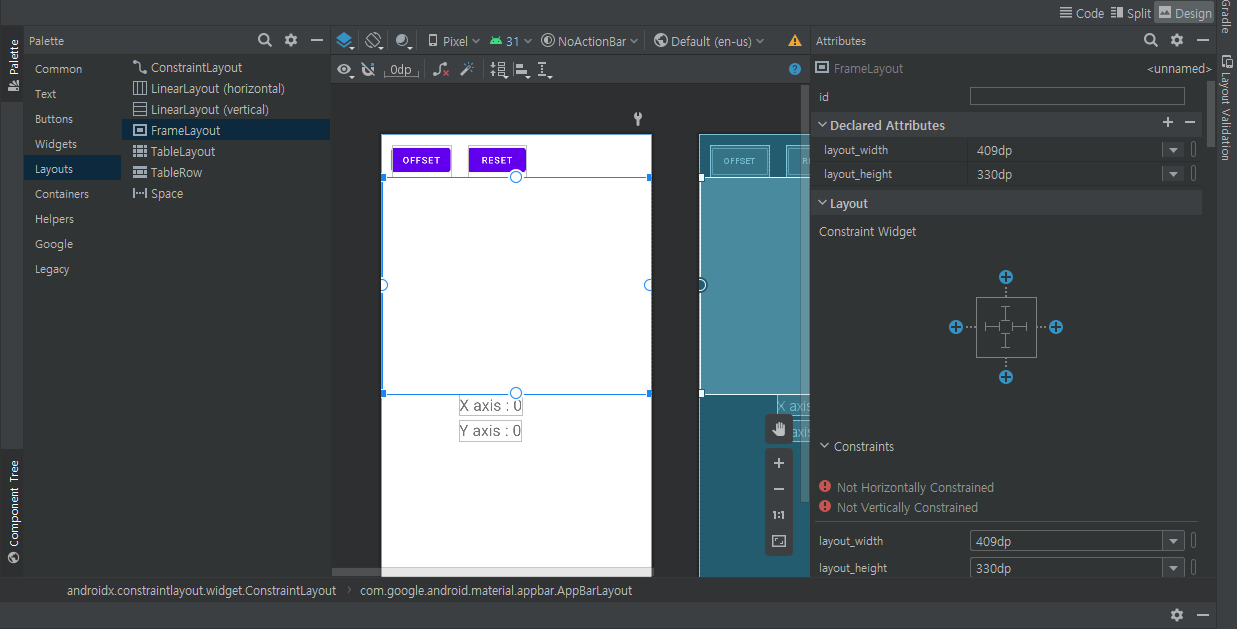Image resolution: width=1237 pixels, height=629 pixels.
Task: Open the NoActionBar theme dropdown
Action: [591, 41]
